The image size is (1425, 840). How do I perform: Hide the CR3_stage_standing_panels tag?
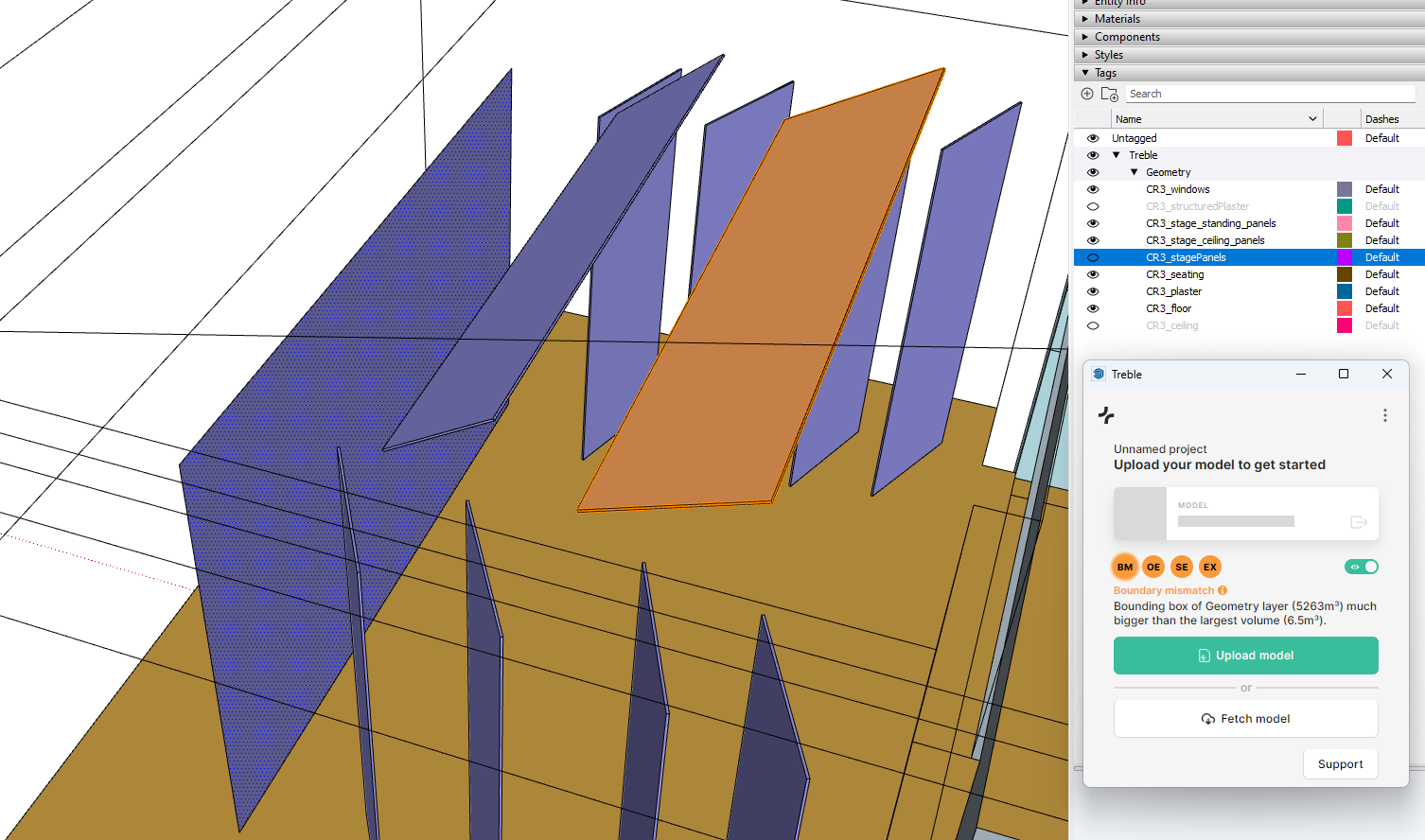click(x=1093, y=223)
